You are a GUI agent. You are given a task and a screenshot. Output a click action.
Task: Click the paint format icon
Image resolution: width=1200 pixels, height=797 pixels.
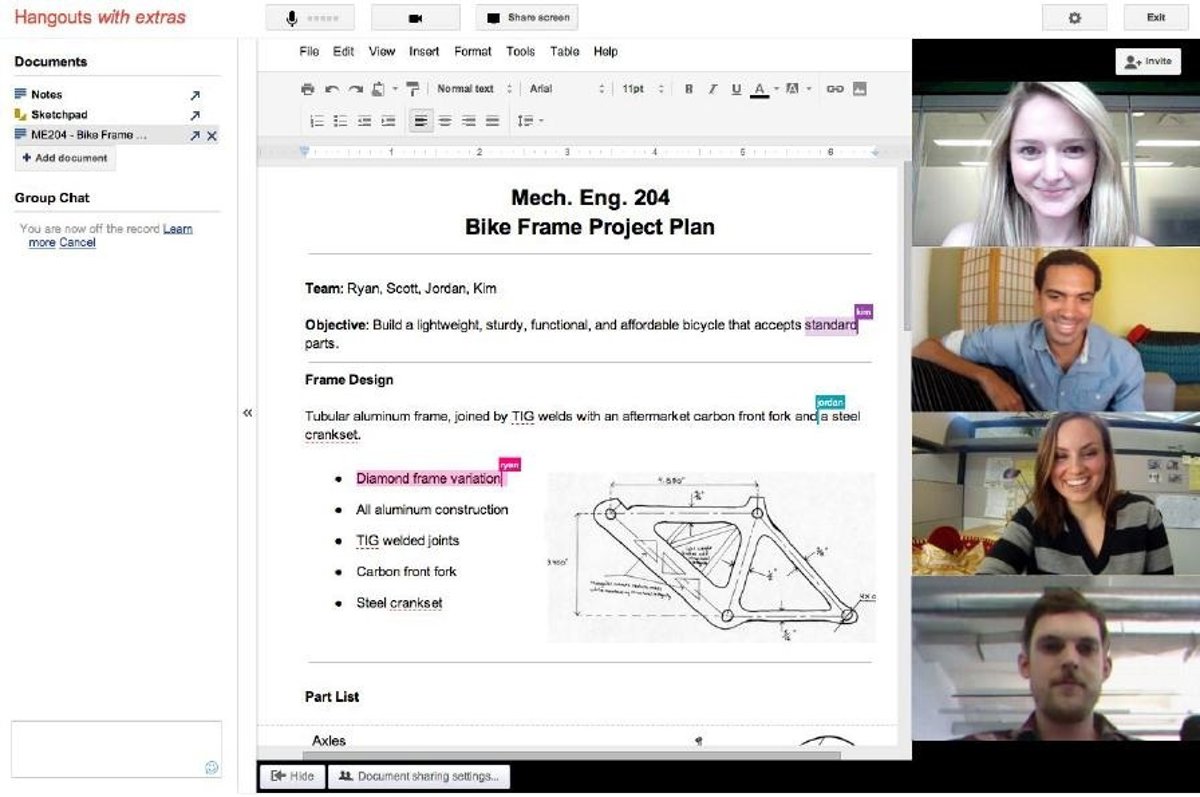(x=413, y=89)
